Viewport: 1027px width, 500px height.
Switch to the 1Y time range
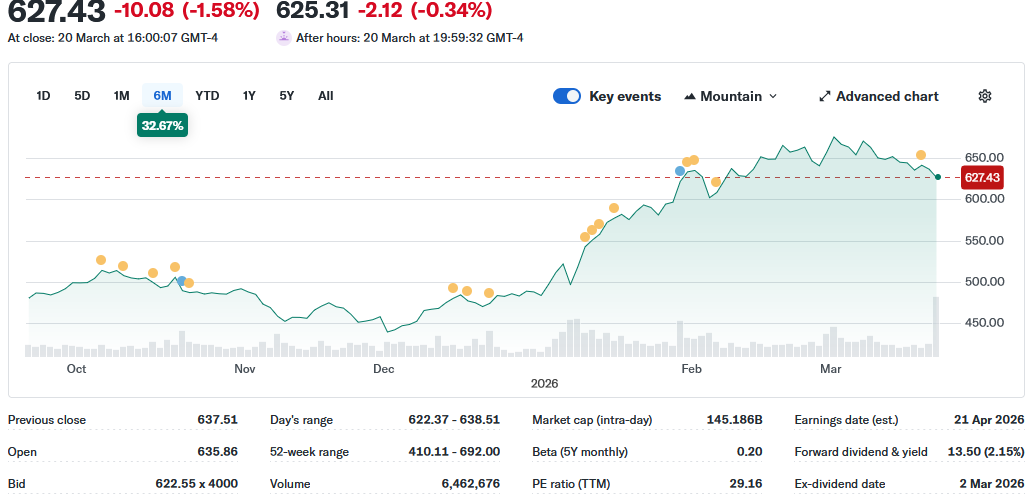click(249, 96)
